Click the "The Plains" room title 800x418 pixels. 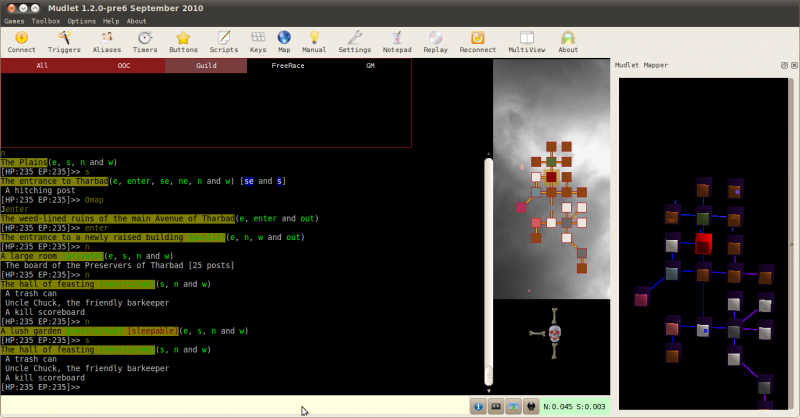coord(24,162)
